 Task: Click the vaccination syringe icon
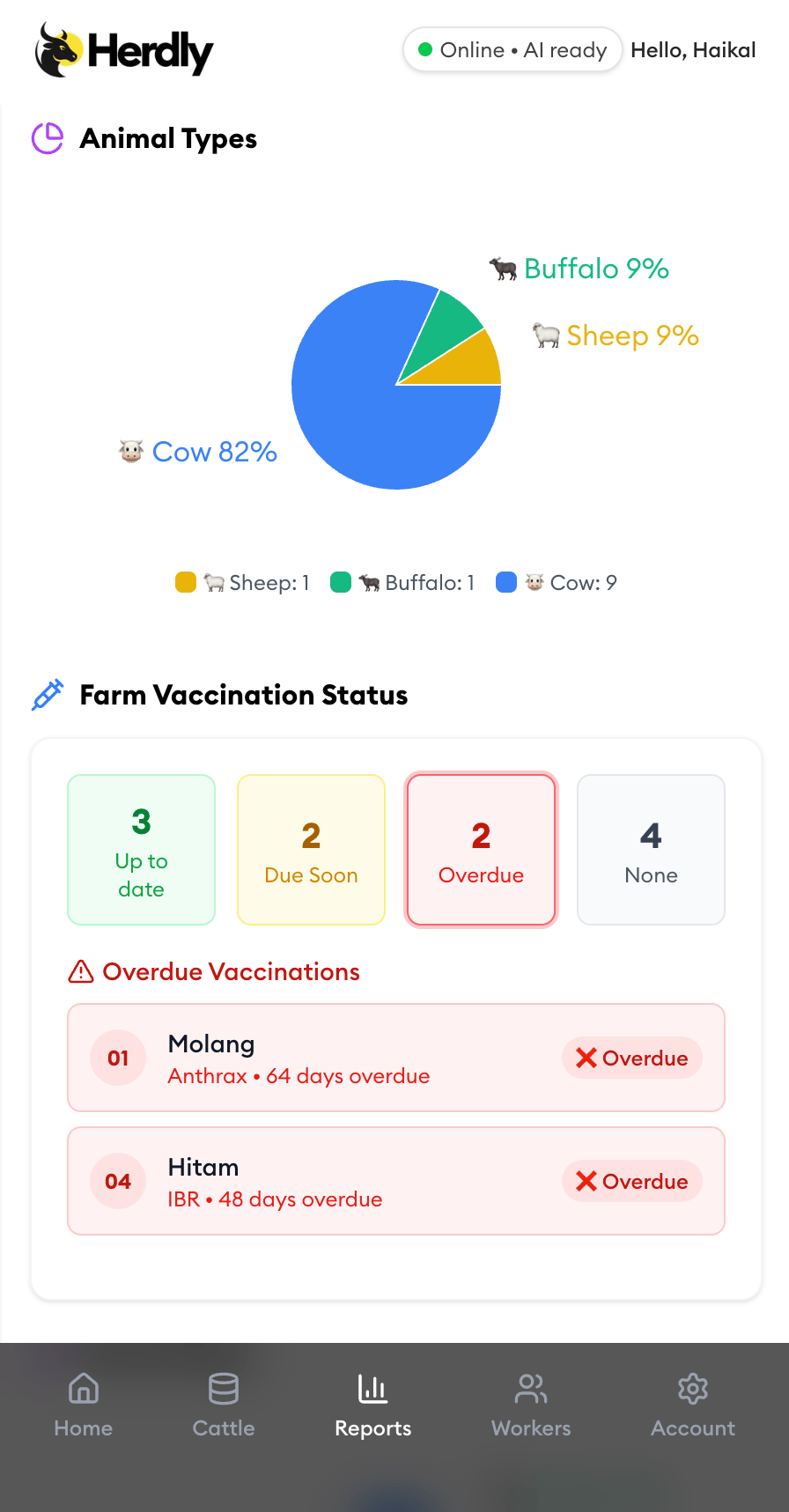point(48,695)
